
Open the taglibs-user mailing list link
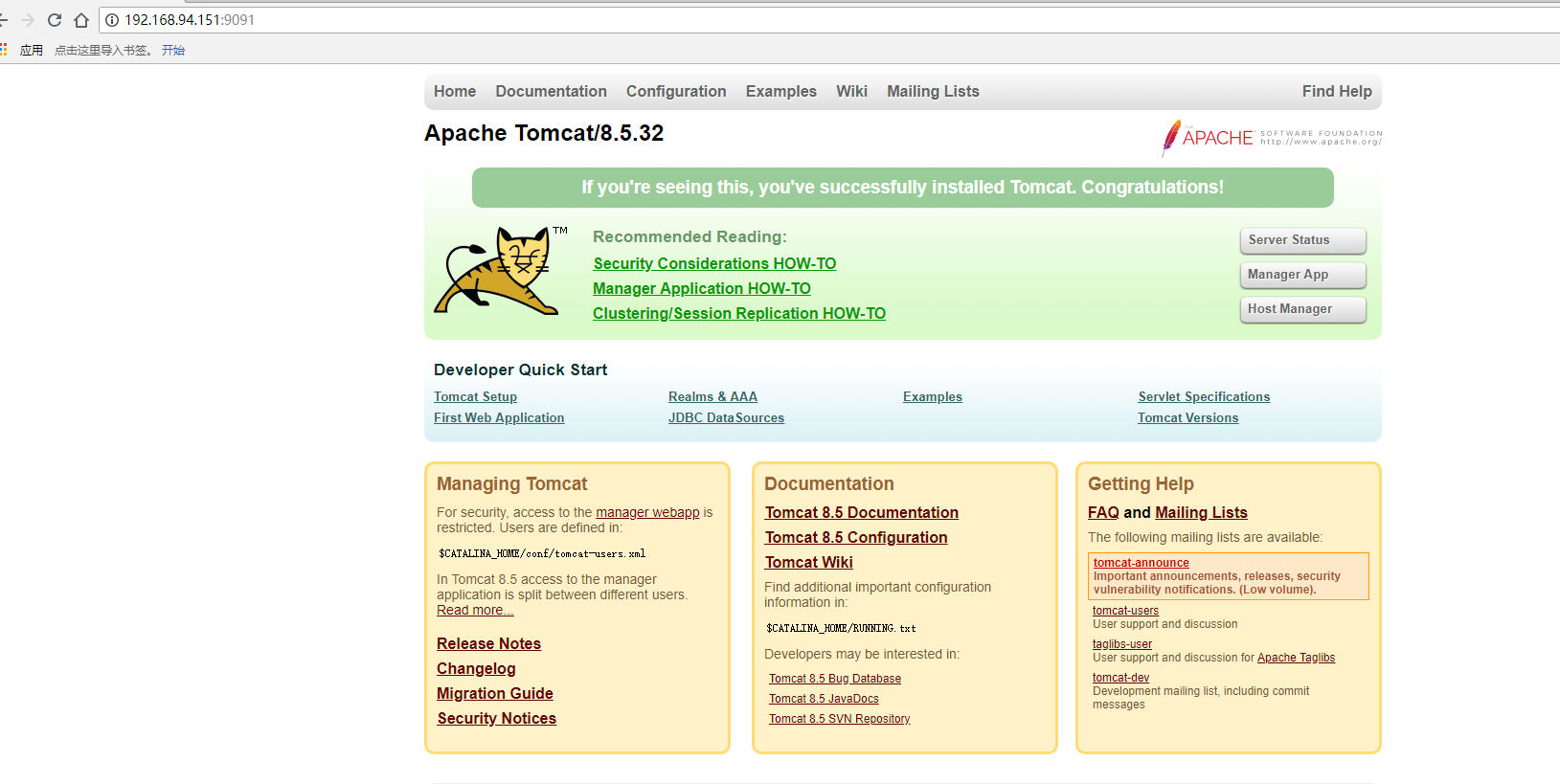pos(1122,644)
